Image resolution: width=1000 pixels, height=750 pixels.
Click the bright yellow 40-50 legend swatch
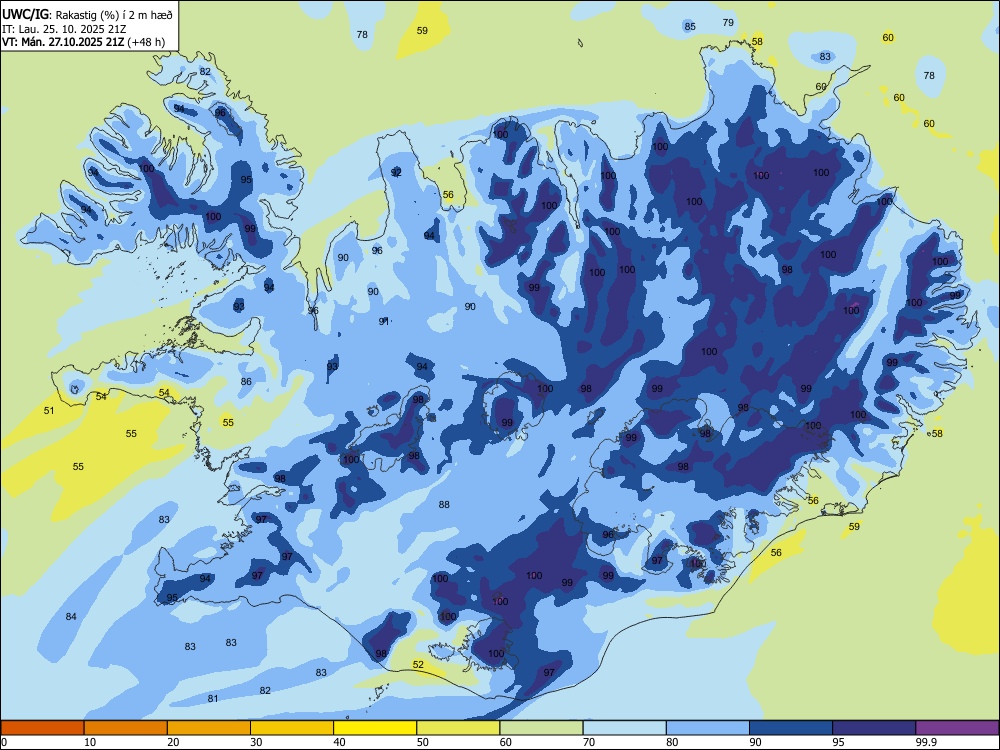375,728
